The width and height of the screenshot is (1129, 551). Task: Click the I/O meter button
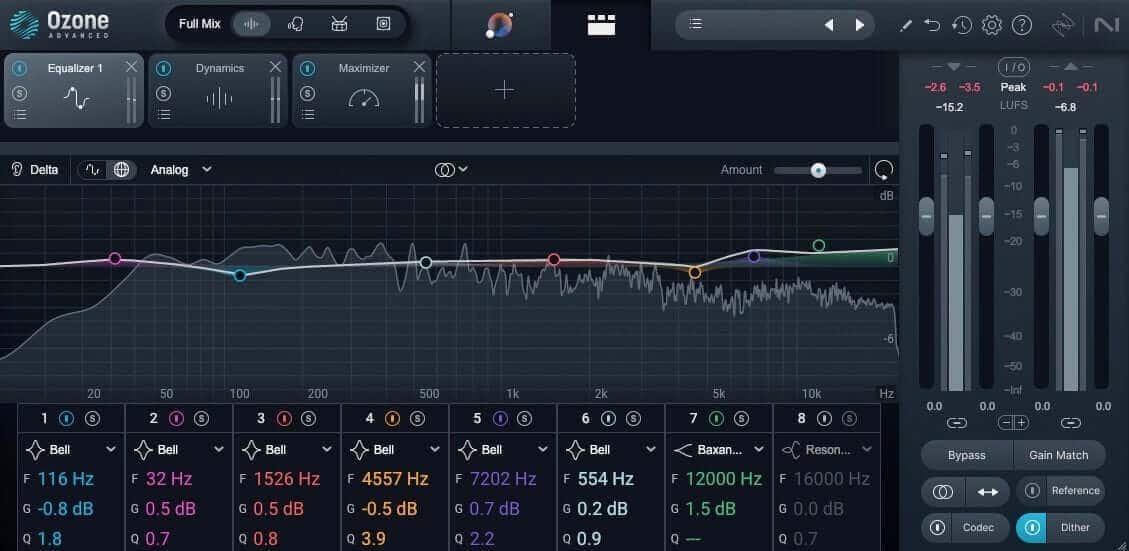click(x=1013, y=67)
